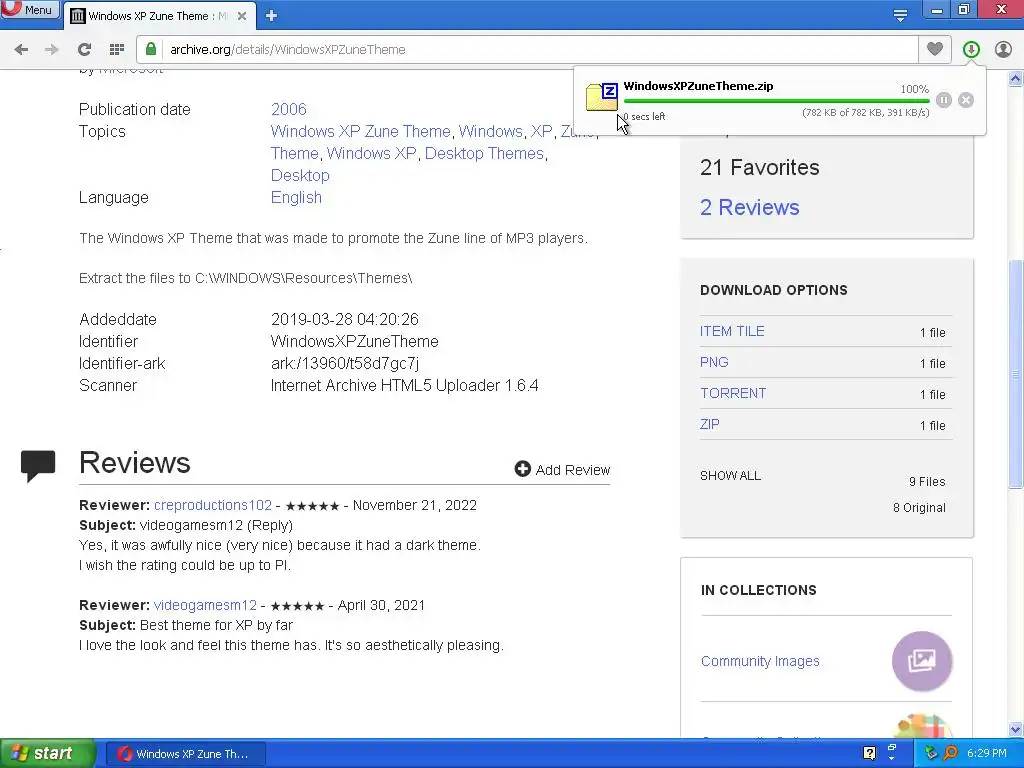Open the Desktop Themes topic link
Image resolution: width=1024 pixels, height=768 pixels.
pos(484,153)
